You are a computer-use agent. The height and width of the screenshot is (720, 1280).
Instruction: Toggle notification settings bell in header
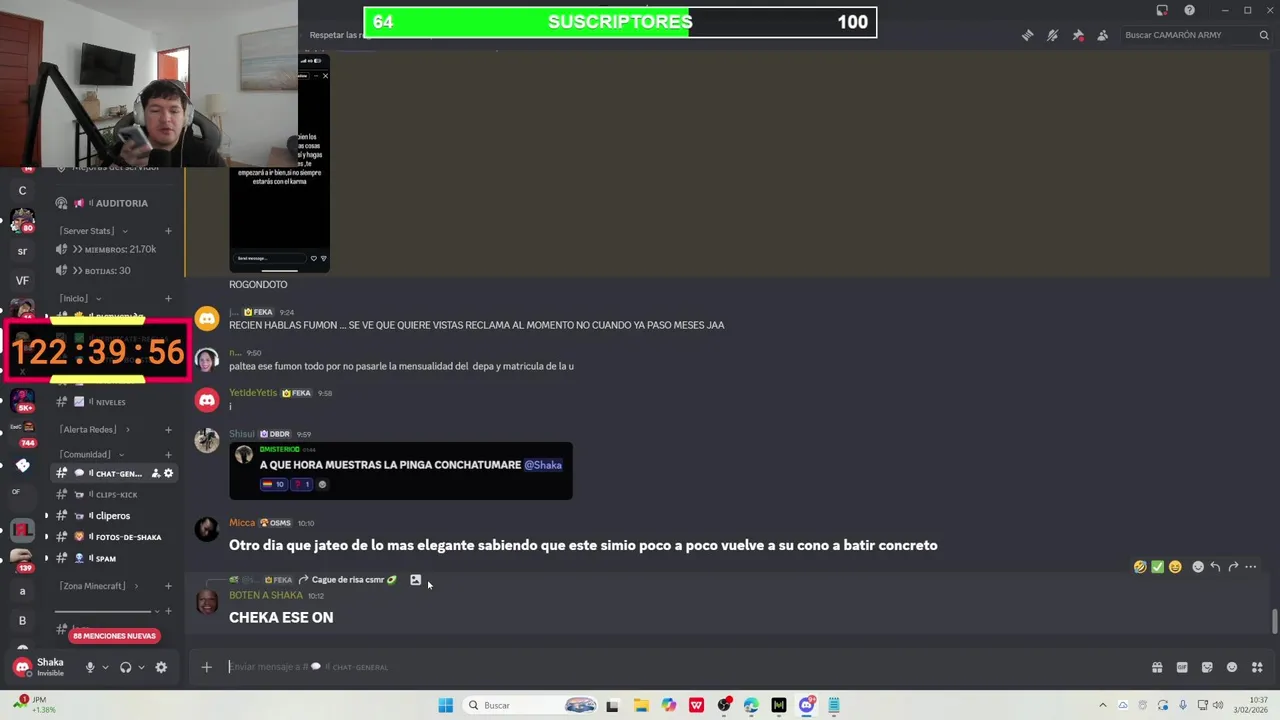coord(1052,35)
